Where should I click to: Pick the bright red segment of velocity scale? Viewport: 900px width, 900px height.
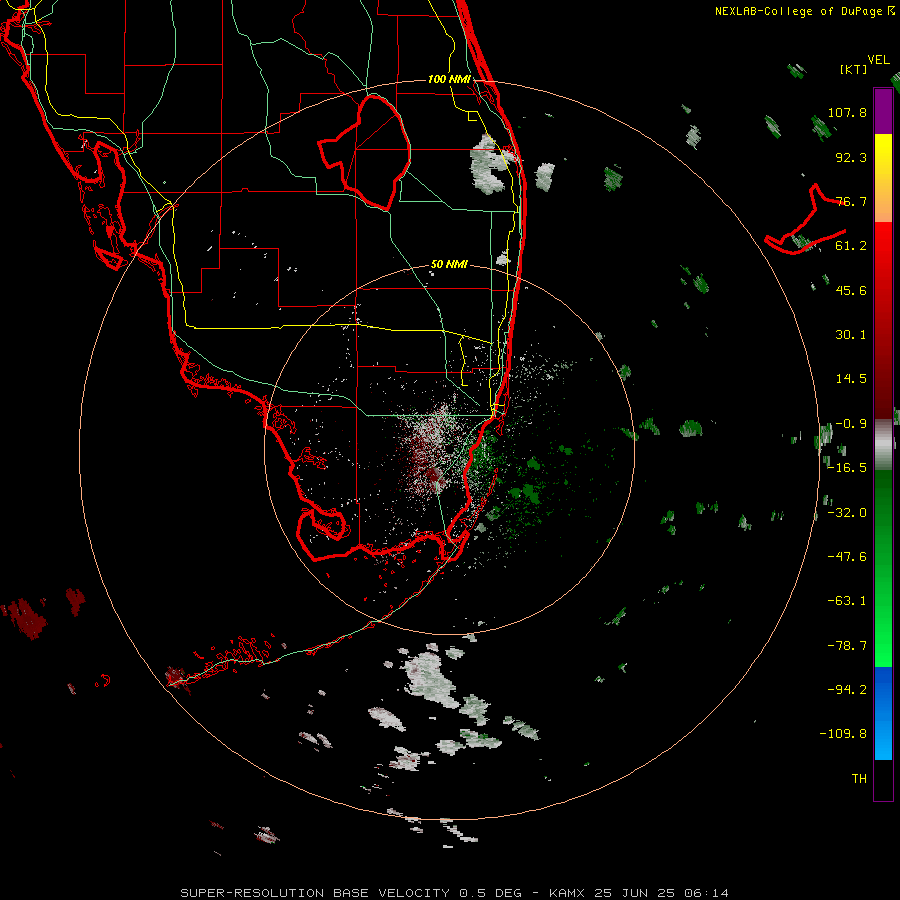[x=883, y=244]
